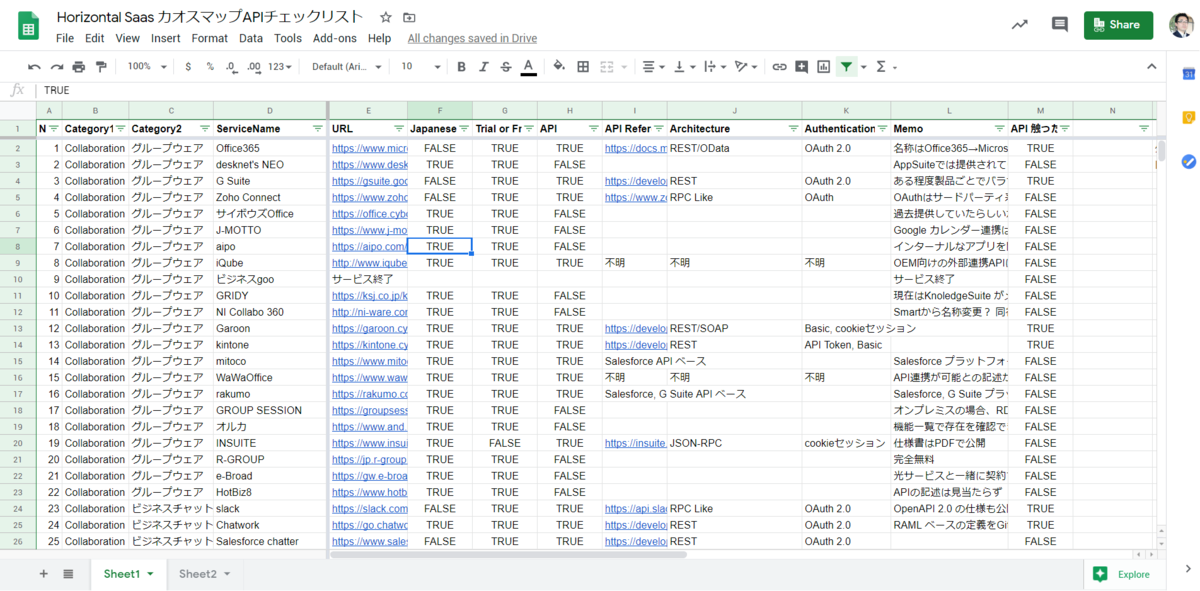Open the Format menu
Image resolution: width=1200 pixels, height=591 pixels.
pos(210,38)
